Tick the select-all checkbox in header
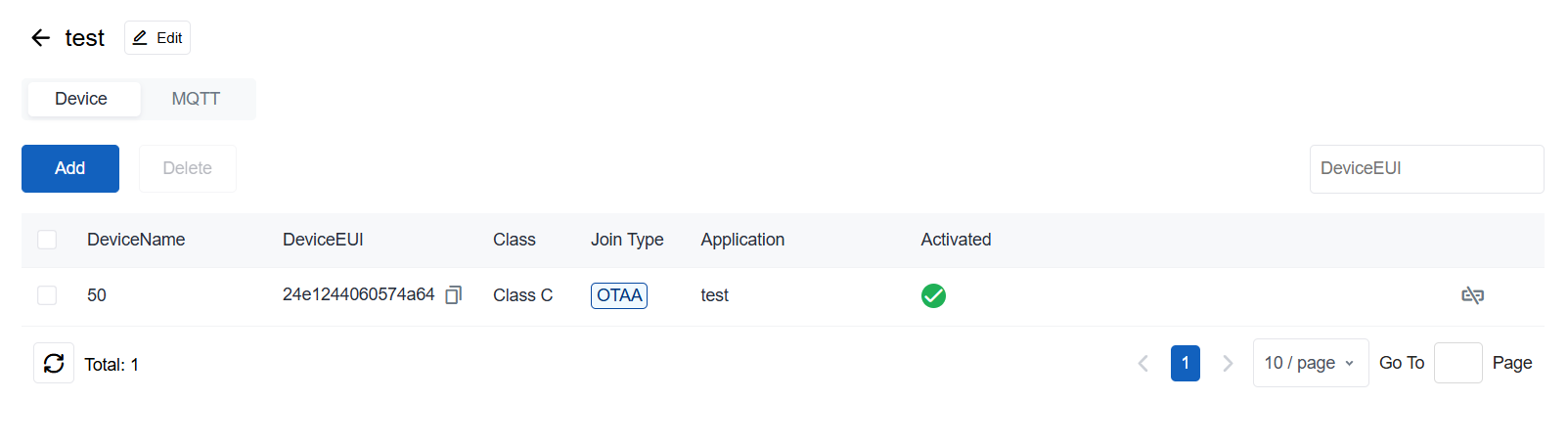Viewport: 1568px width, 445px height. (x=47, y=240)
